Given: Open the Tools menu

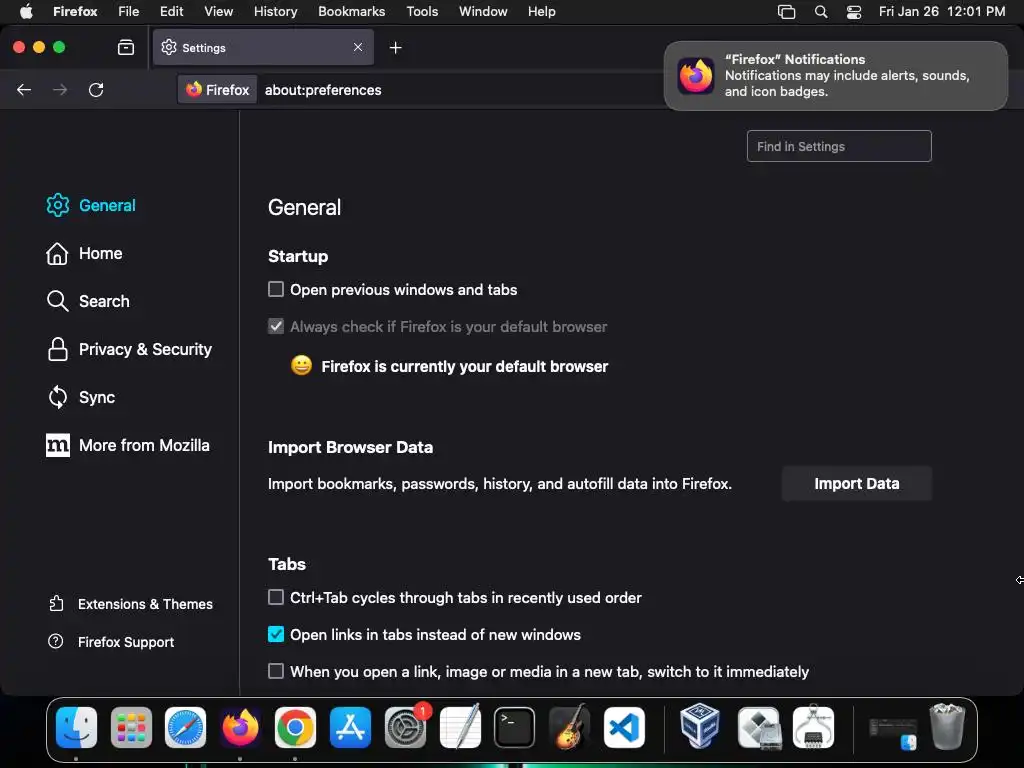Looking at the screenshot, I should (x=422, y=12).
